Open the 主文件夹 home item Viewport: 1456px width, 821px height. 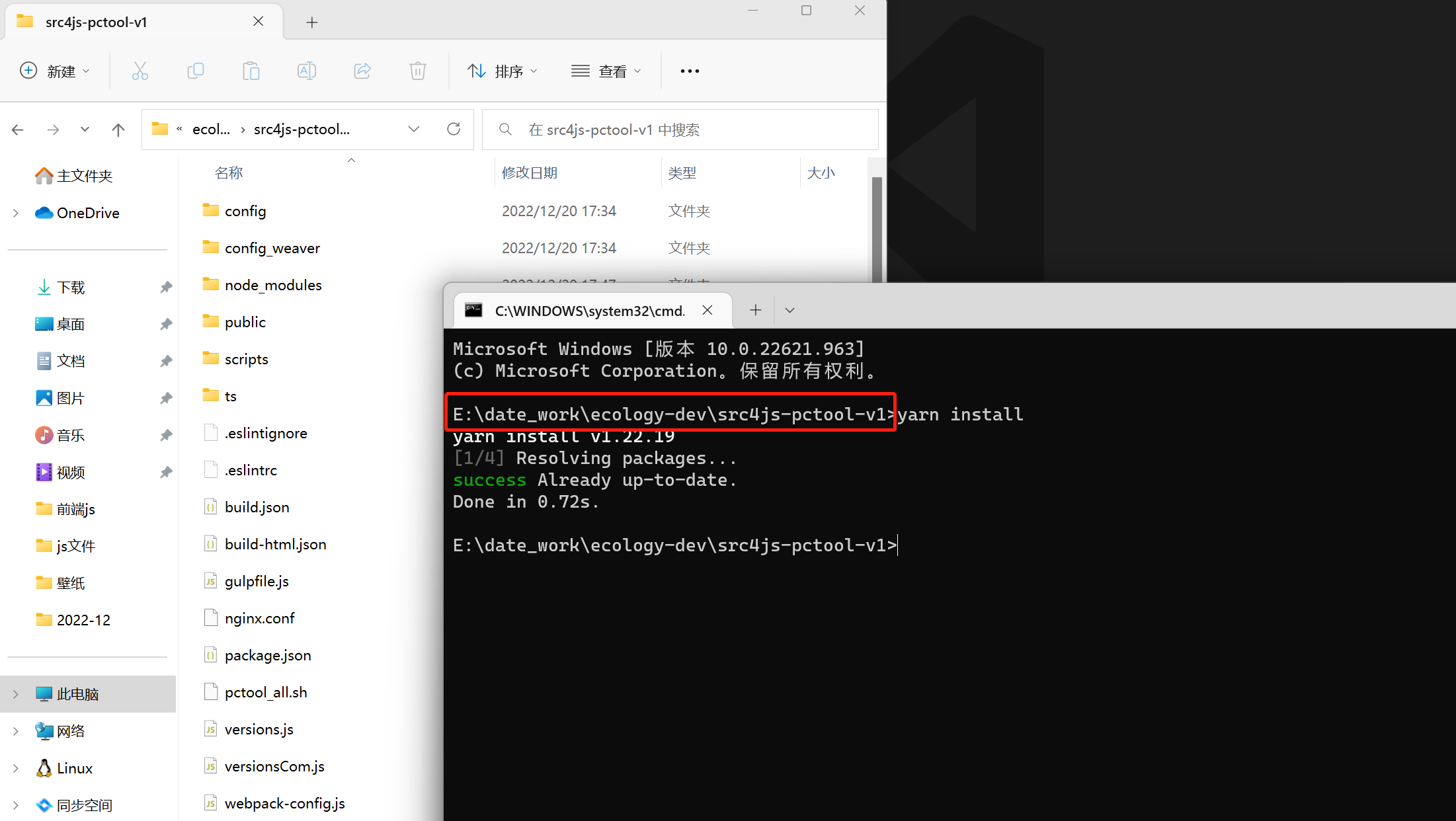click(x=74, y=176)
